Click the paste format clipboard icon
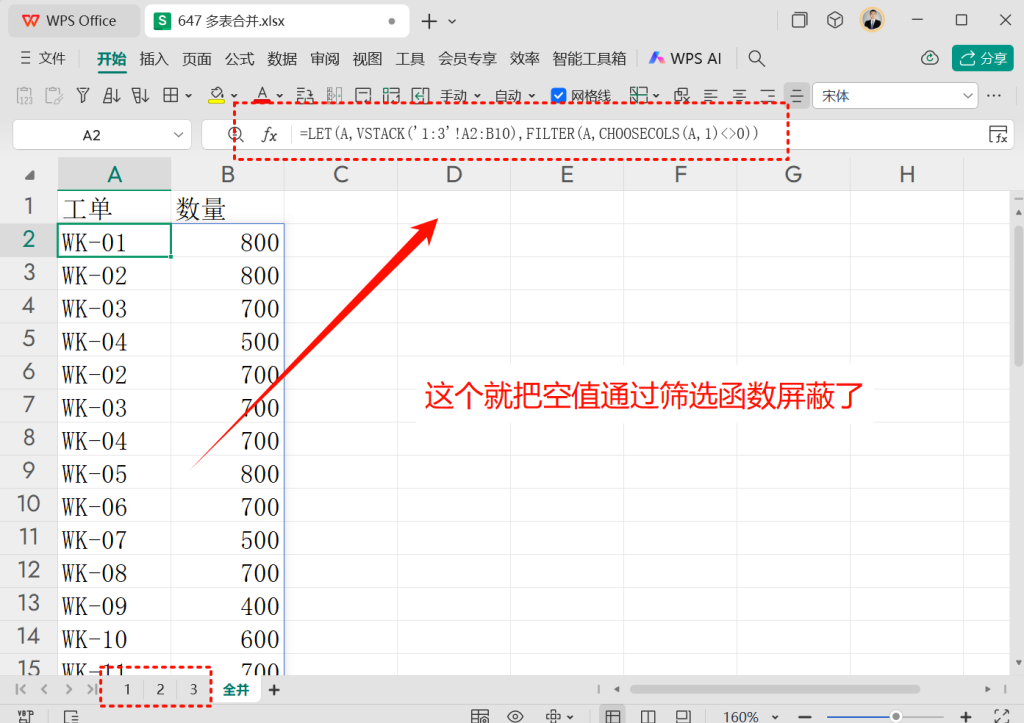Screen dimensions: 1024x723 pos(54,96)
